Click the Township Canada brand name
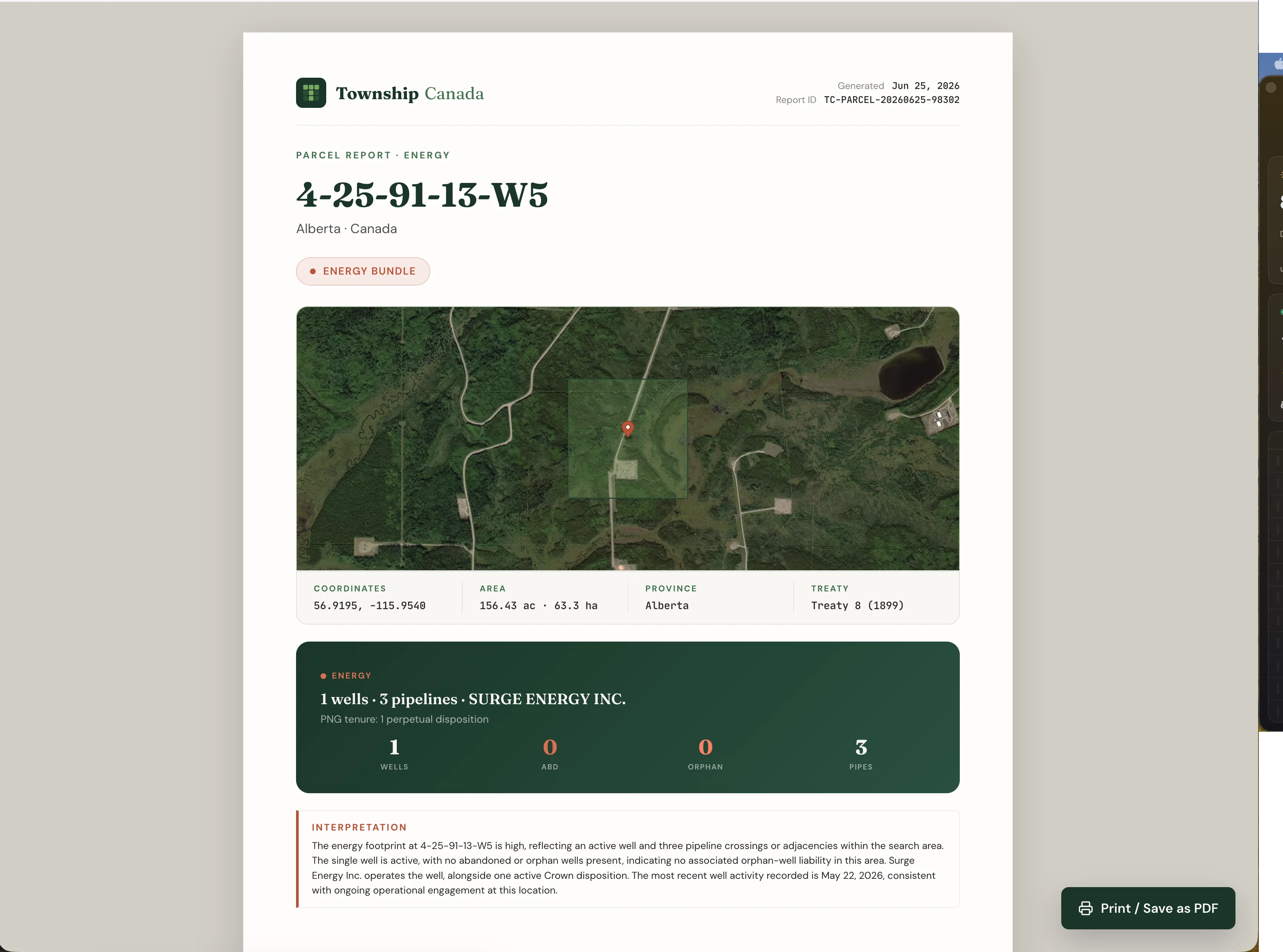1283x952 pixels. click(410, 94)
